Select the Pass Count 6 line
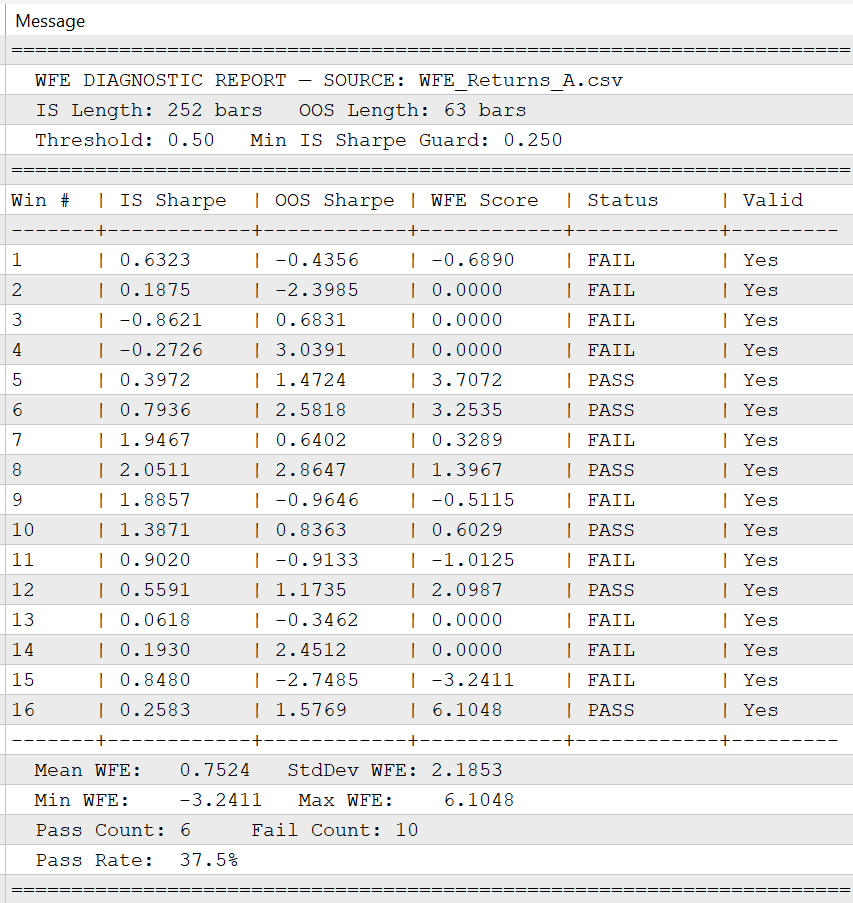The image size is (853, 903). (429, 829)
